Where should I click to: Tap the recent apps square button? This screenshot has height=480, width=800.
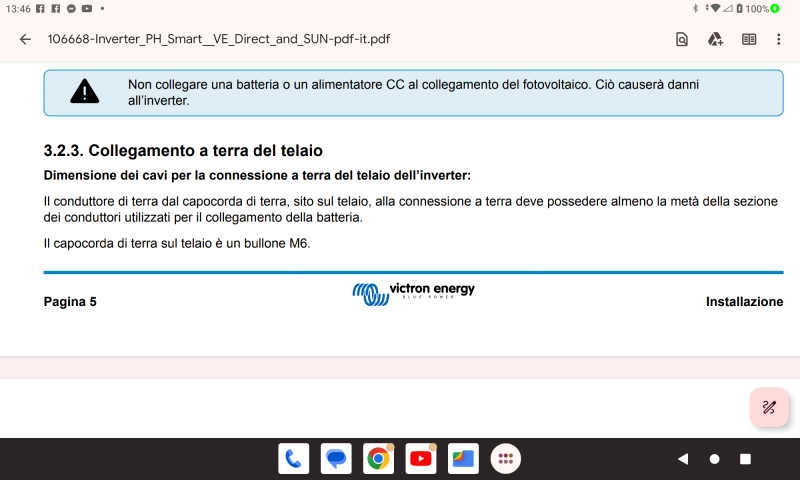coord(745,459)
